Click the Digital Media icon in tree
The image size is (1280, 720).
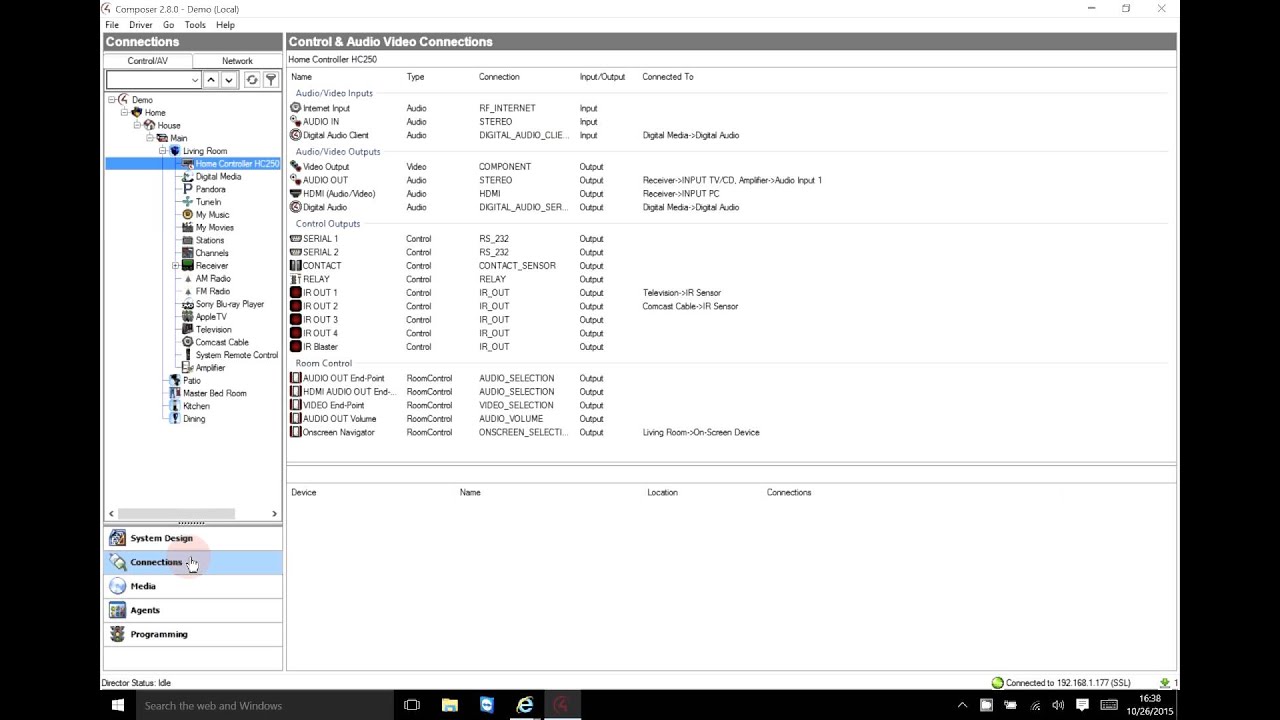[187, 176]
